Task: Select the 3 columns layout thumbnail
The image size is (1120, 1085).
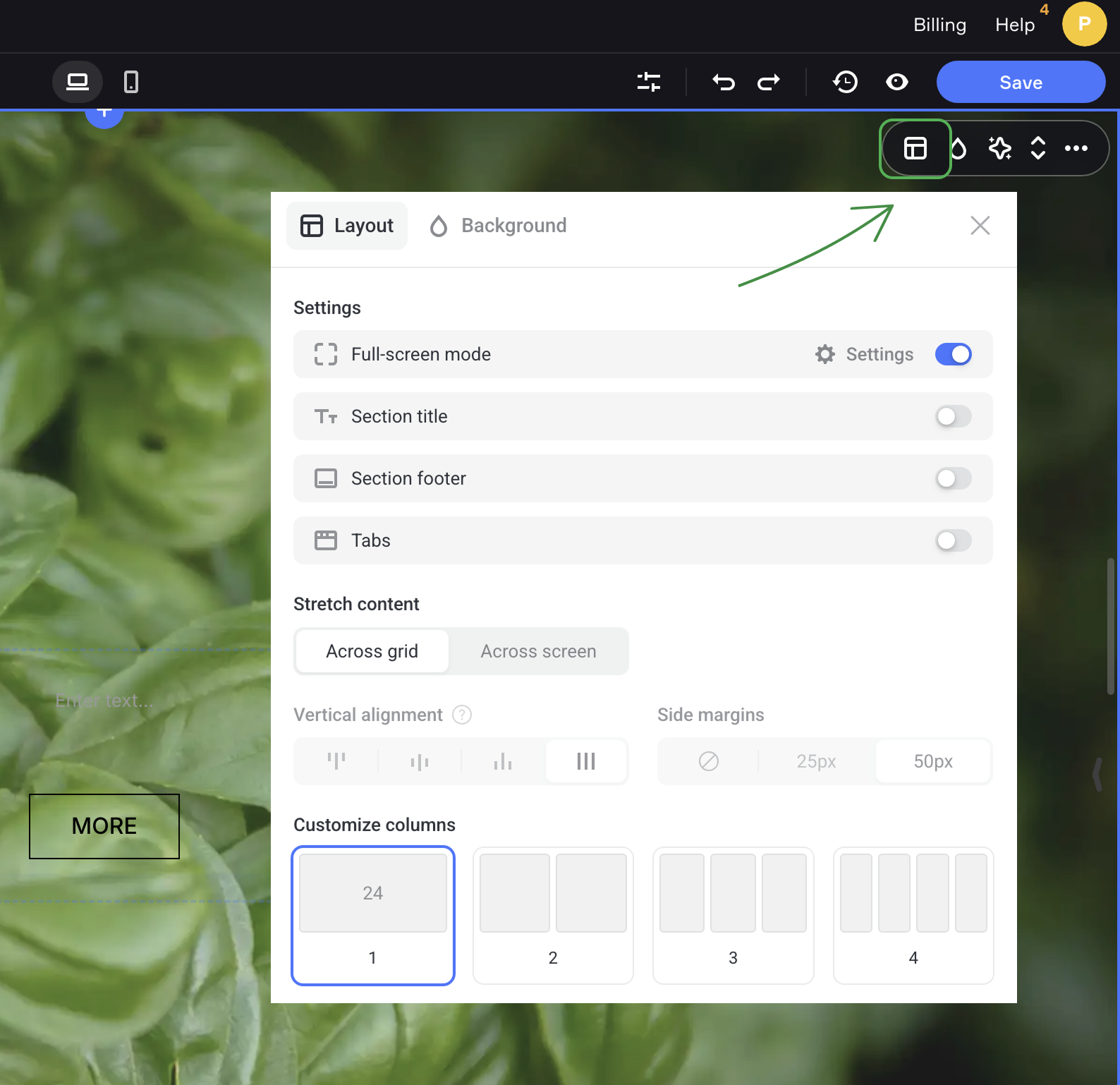Action: (733, 915)
